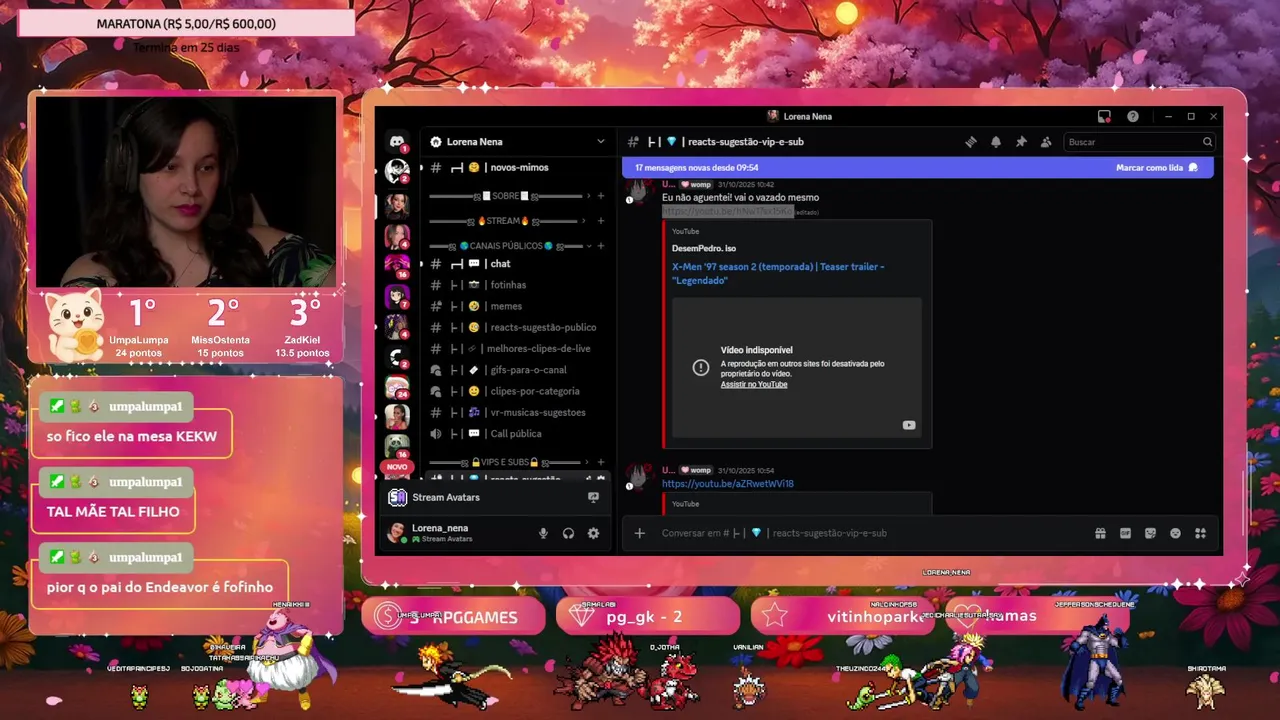The image size is (1280, 720).
Task: Open the youtu.be/aZRwetWVi18 link
Action: [727, 484]
